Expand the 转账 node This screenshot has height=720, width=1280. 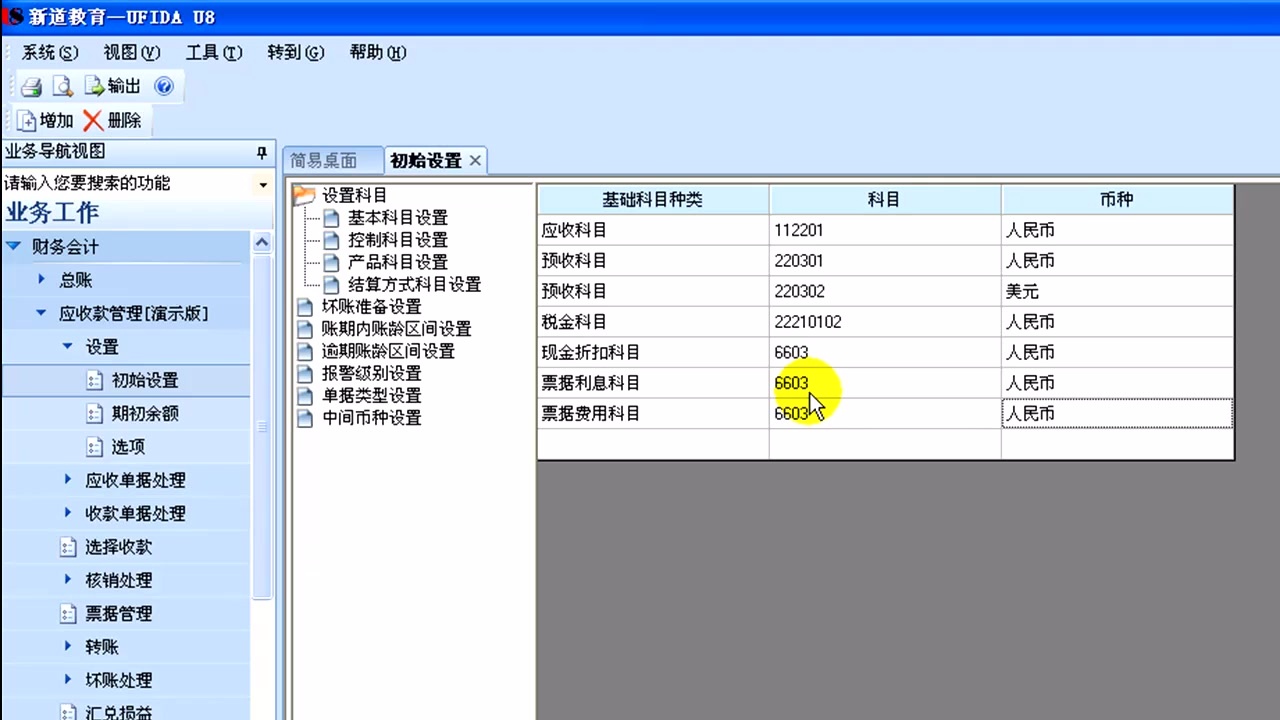[68, 647]
